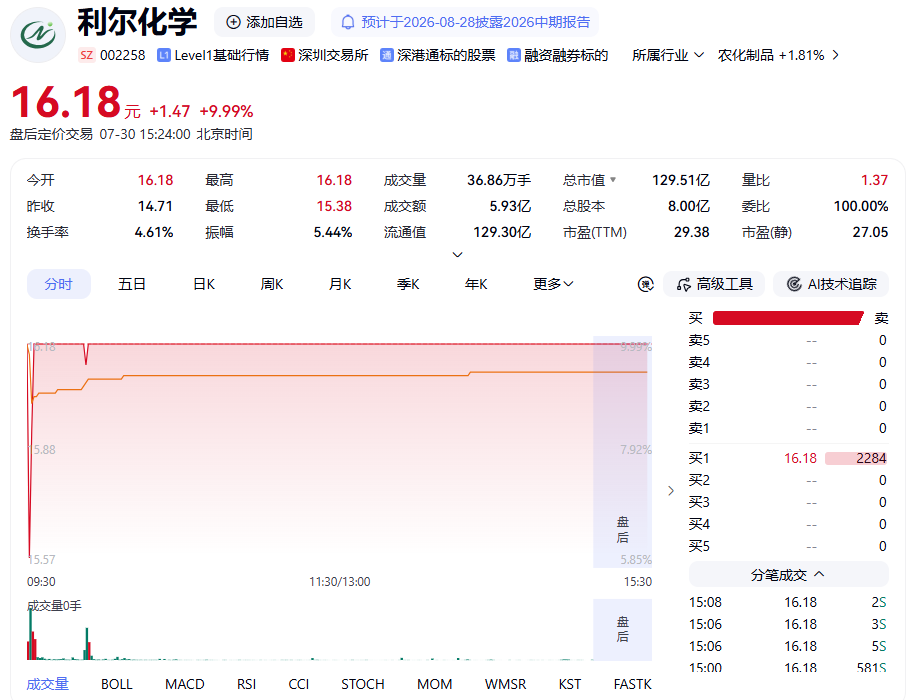Switch to 年K chart tab
The width and height of the screenshot is (921, 700).
coord(476,284)
